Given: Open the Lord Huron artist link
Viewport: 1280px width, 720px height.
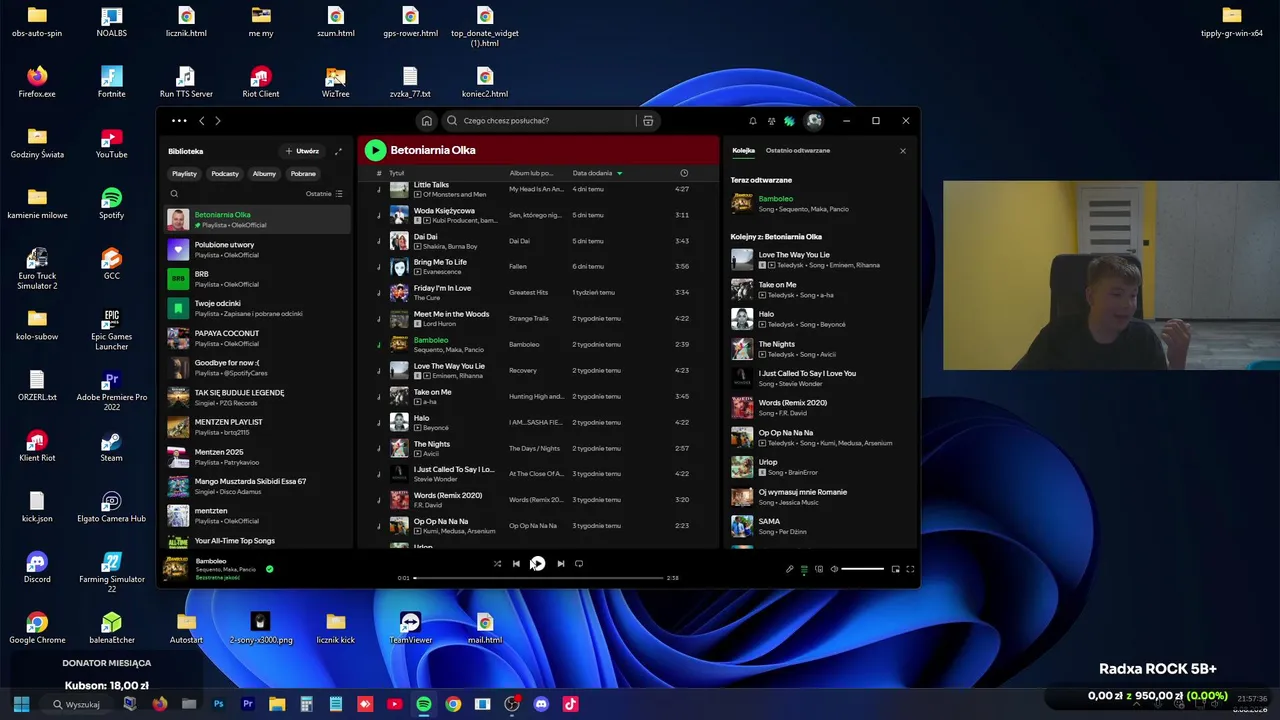Looking at the screenshot, I should [439, 324].
